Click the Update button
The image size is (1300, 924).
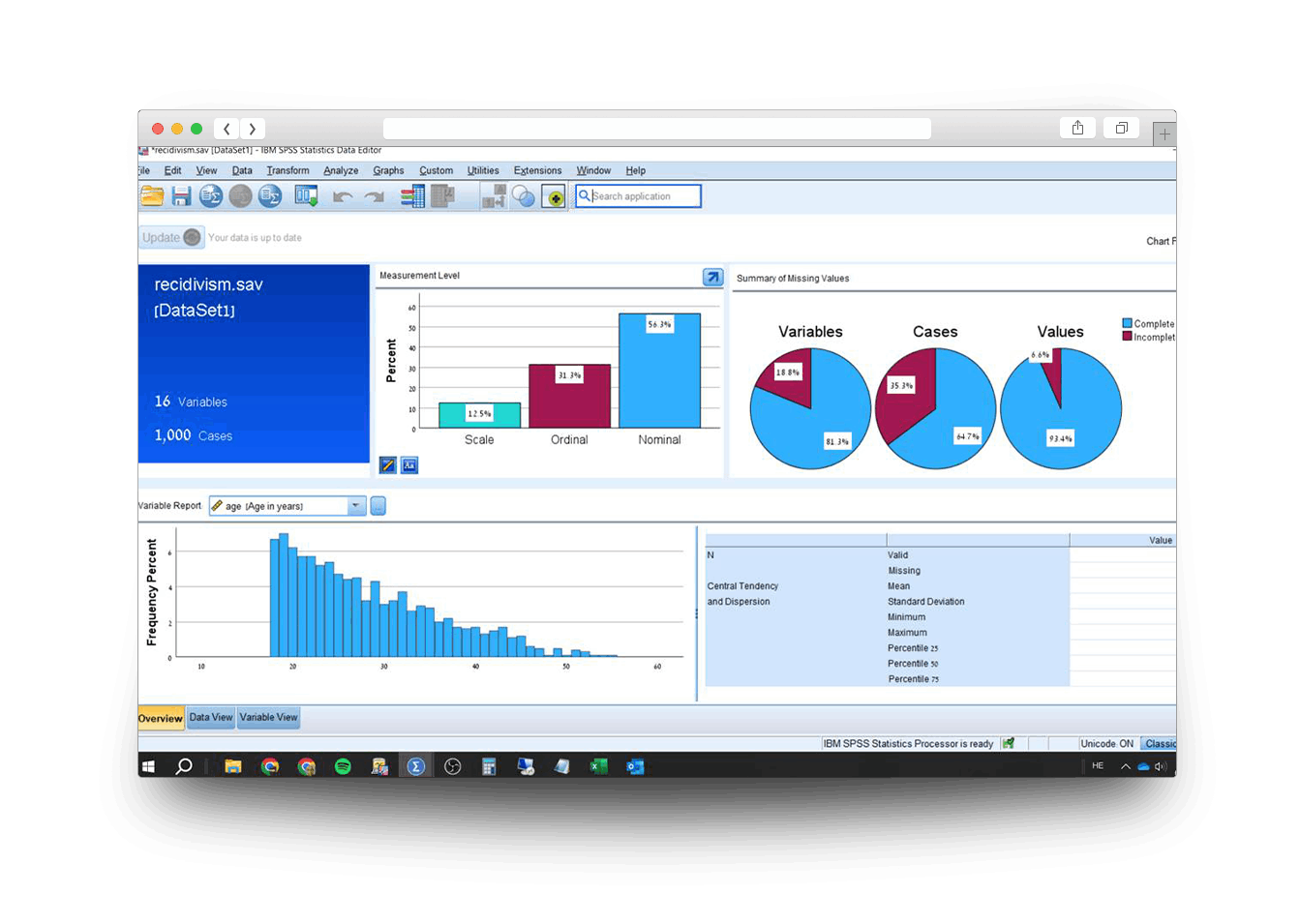170,238
